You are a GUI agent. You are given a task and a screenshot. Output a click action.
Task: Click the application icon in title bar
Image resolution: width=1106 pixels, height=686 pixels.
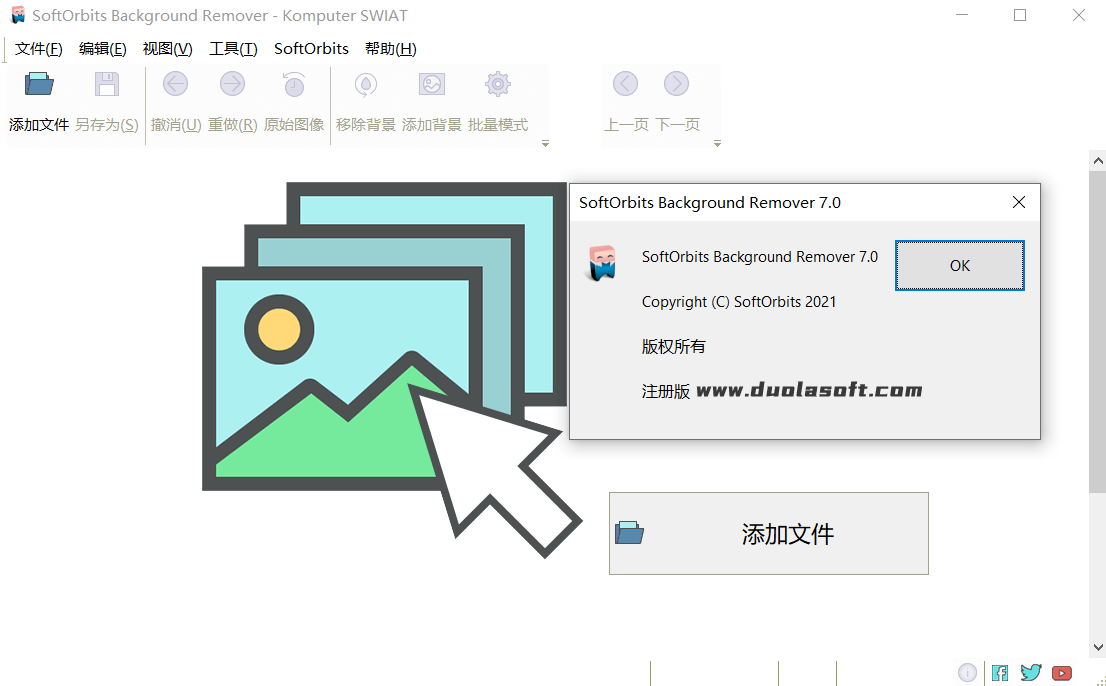click(18, 16)
